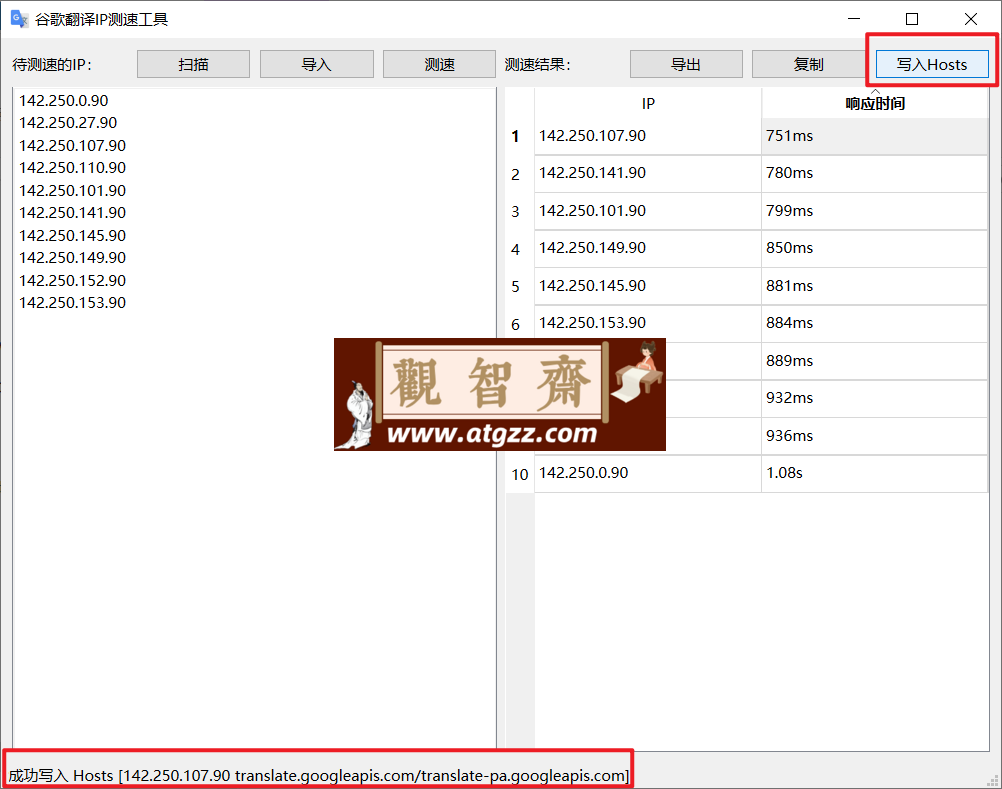Select 142.250.0.90 in the pending IP list
This screenshot has width=1002, height=789.
(63, 100)
